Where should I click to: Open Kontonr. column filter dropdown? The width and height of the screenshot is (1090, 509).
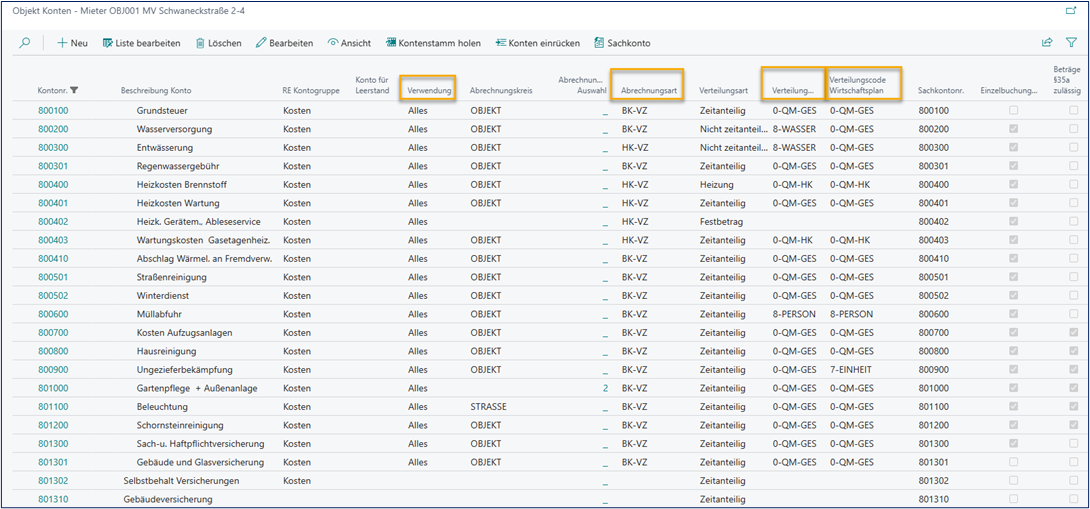[75, 91]
